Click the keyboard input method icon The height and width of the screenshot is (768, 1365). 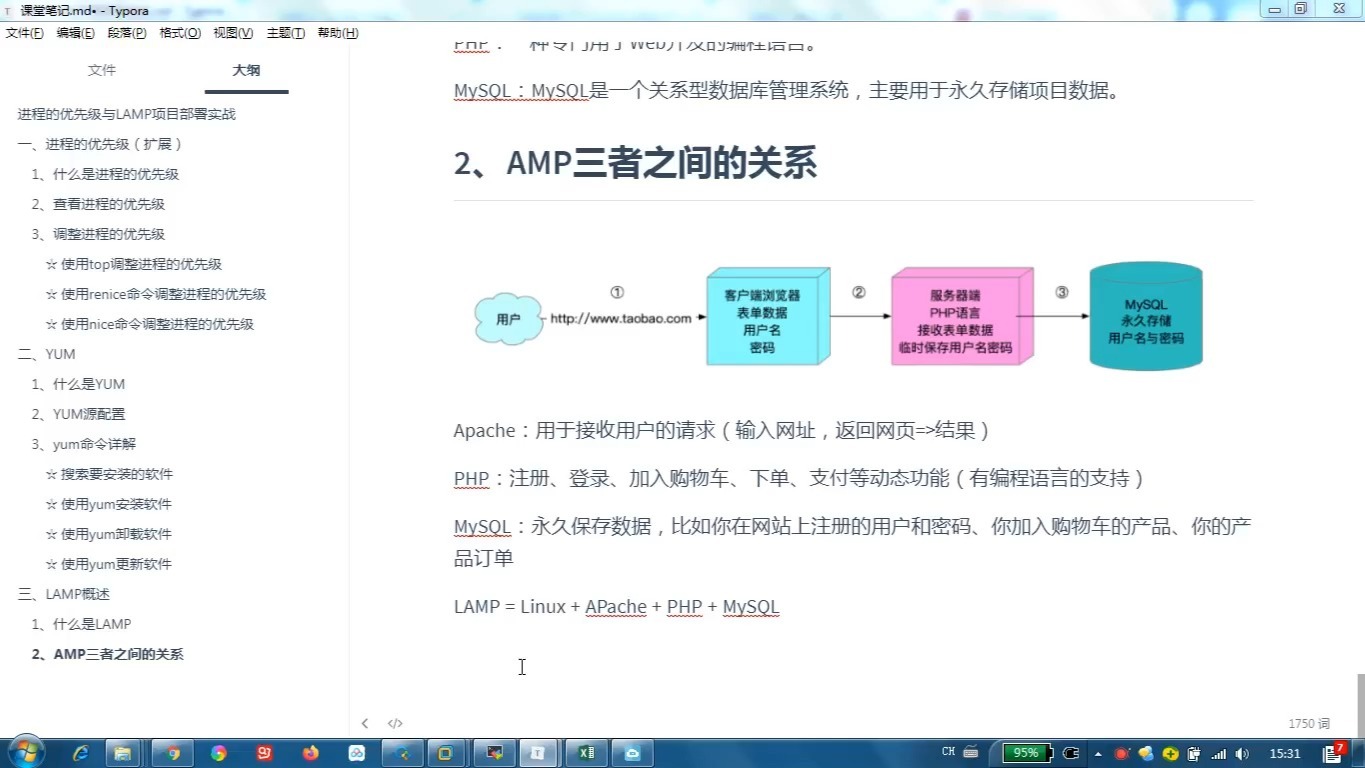(970, 753)
